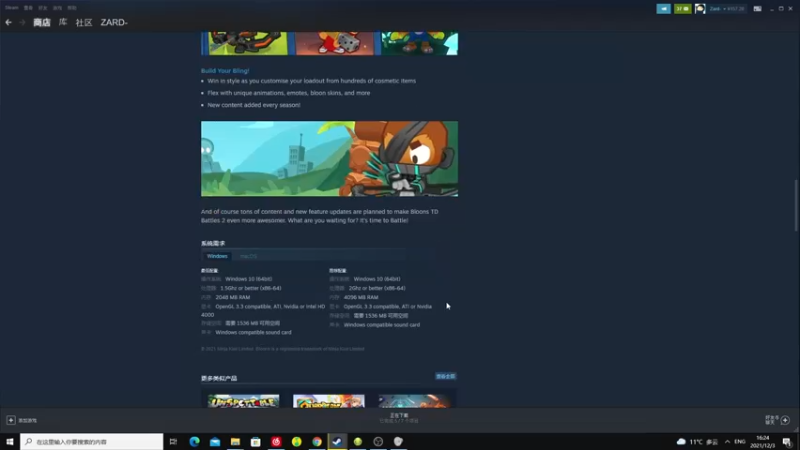Focus the taskbar search box
Viewport: 800px width, 450px height.
coord(92,441)
